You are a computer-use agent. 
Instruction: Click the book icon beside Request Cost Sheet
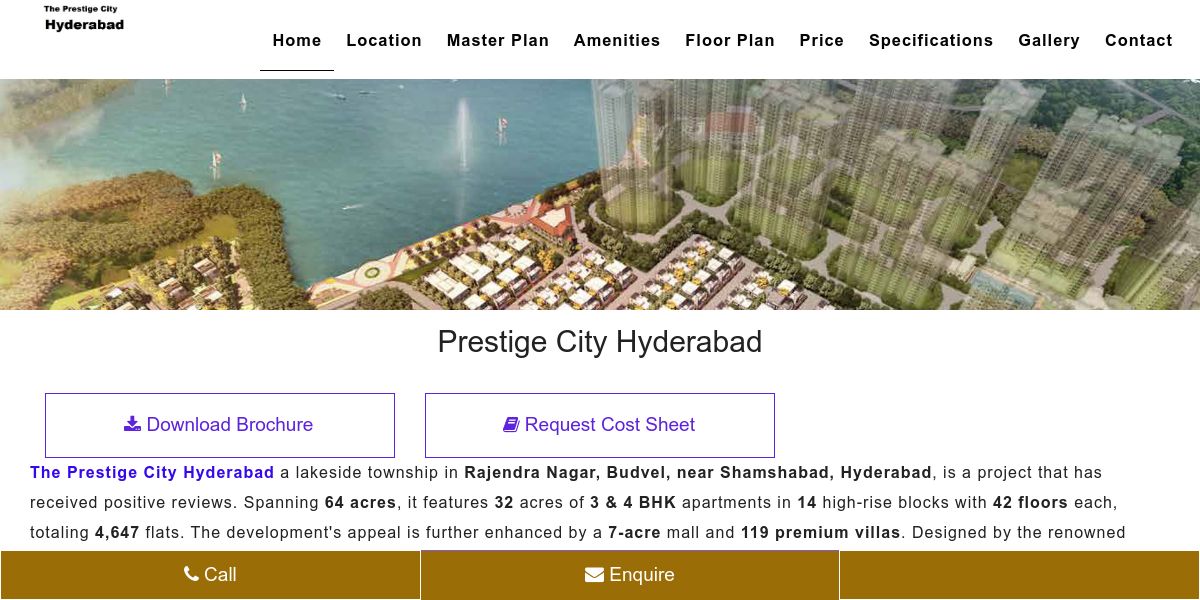tap(511, 424)
